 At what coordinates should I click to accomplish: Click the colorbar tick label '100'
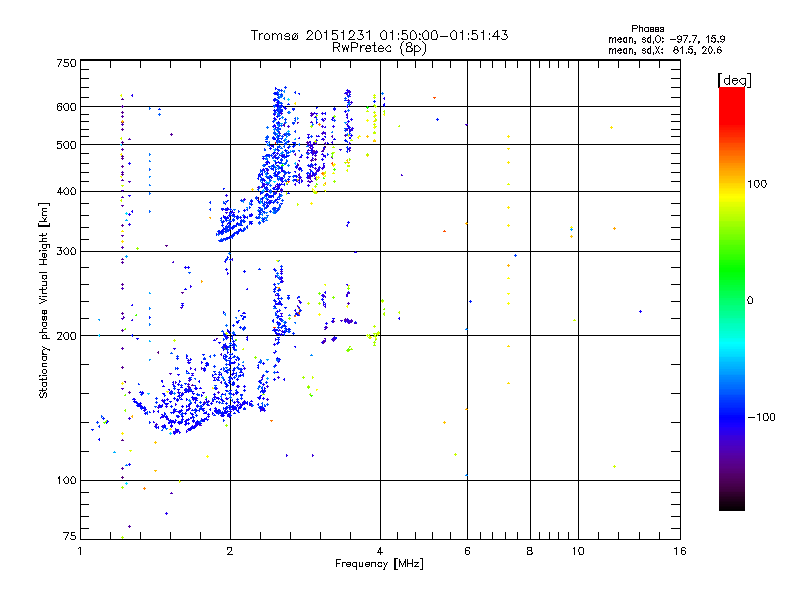tap(757, 184)
